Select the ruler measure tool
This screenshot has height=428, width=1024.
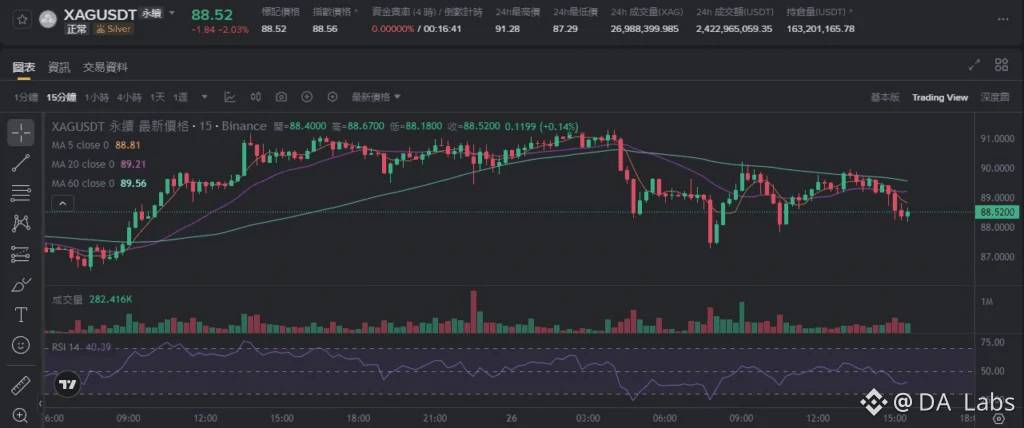click(21, 386)
